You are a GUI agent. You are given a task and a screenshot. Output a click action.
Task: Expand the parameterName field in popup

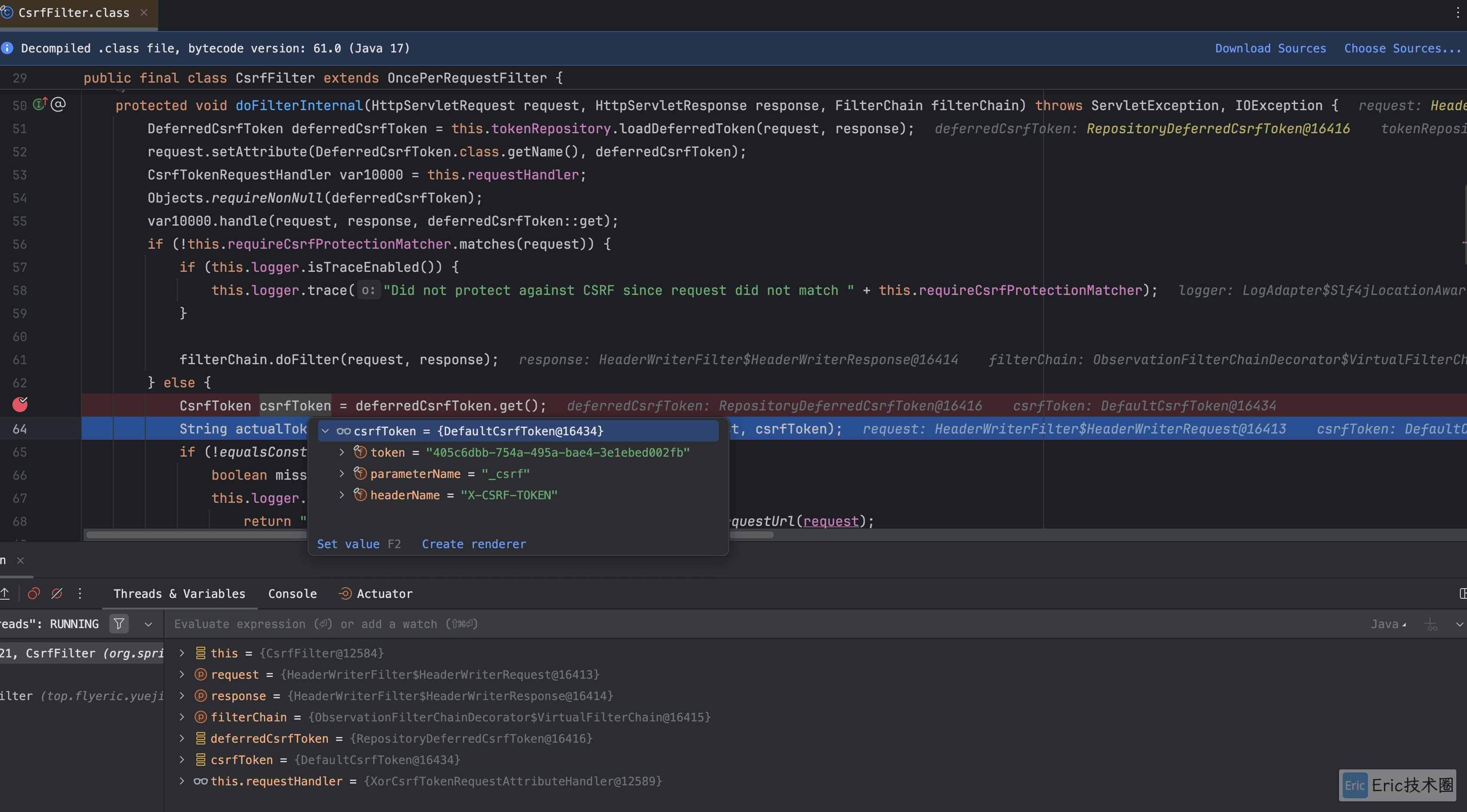[x=342, y=474]
